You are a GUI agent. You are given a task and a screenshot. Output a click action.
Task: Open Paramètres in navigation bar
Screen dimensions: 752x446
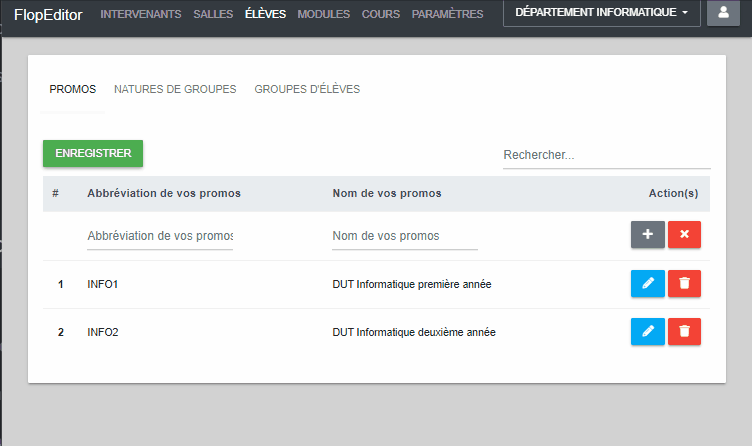pyautogui.click(x=447, y=15)
